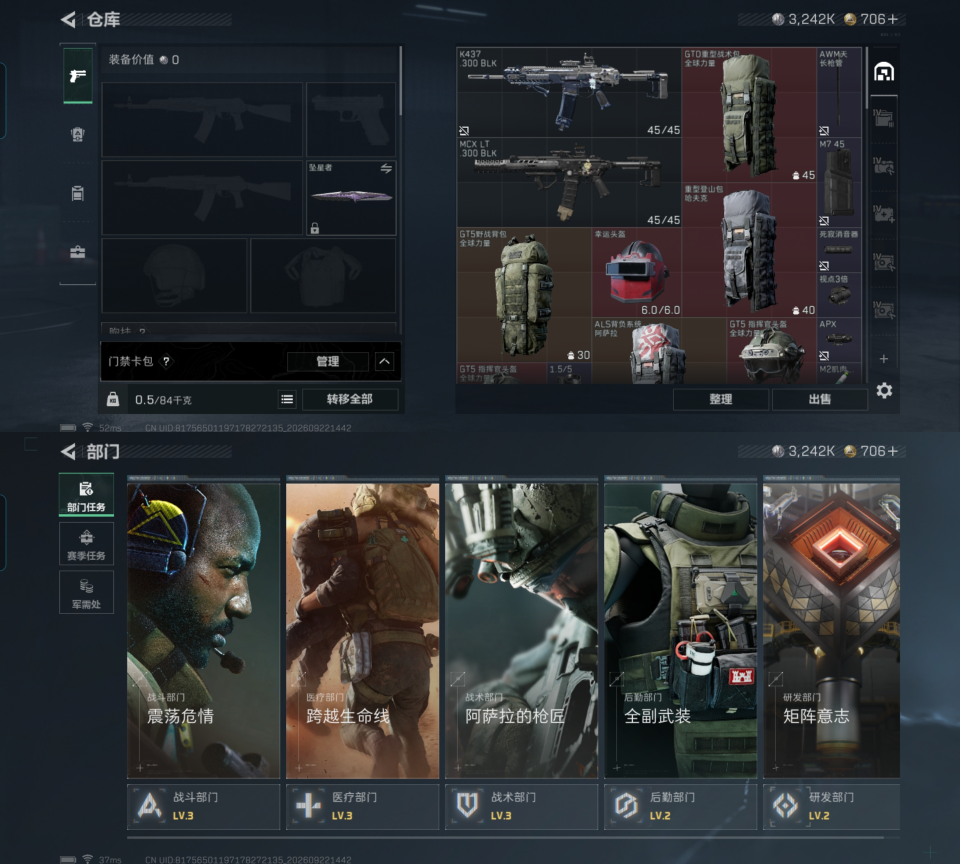Click the plus next to 706 in 部门 screen
Viewport: 960px width, 864px height.
[x=893, y=451]
